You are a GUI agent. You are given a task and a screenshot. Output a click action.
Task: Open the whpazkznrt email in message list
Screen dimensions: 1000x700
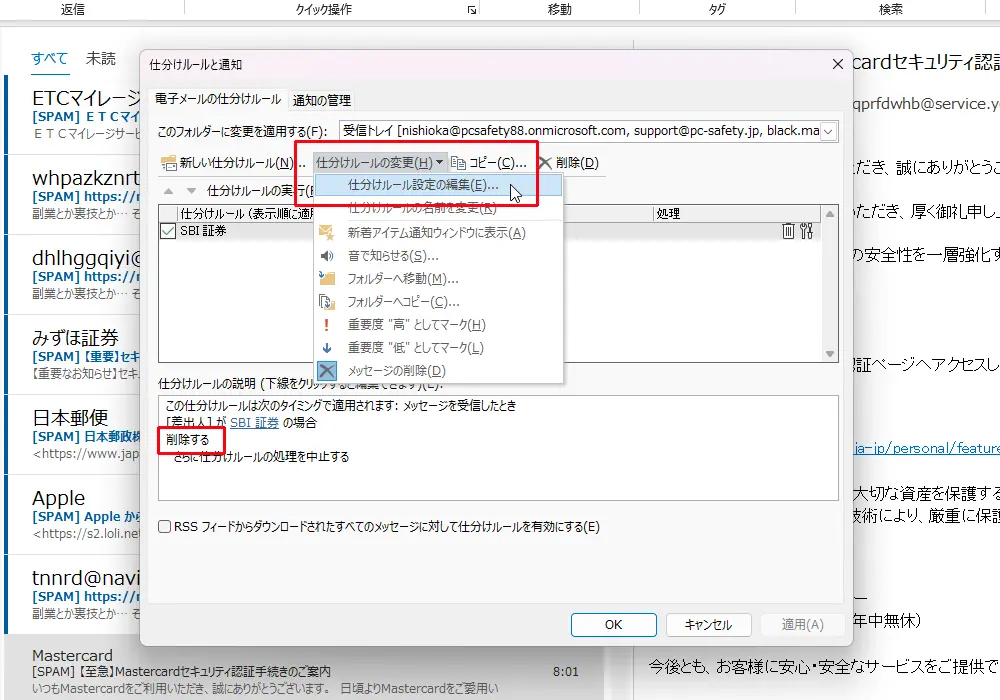point(73,194)
